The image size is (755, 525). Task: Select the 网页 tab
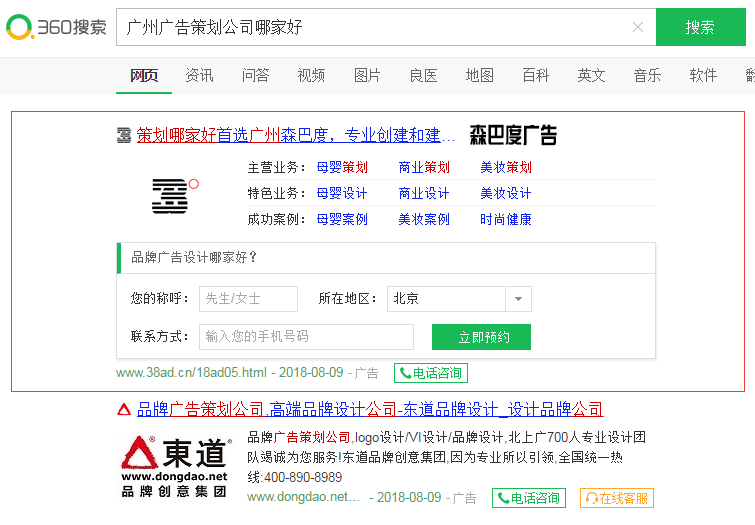coord(144,75)
